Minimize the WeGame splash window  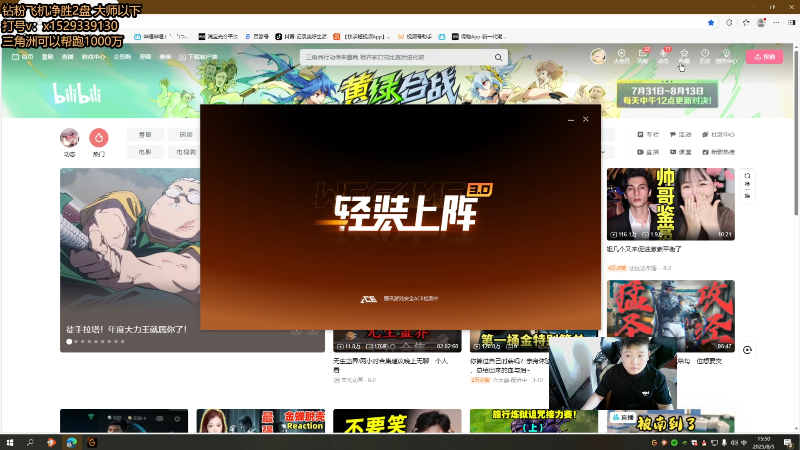[x=571, y=119]
